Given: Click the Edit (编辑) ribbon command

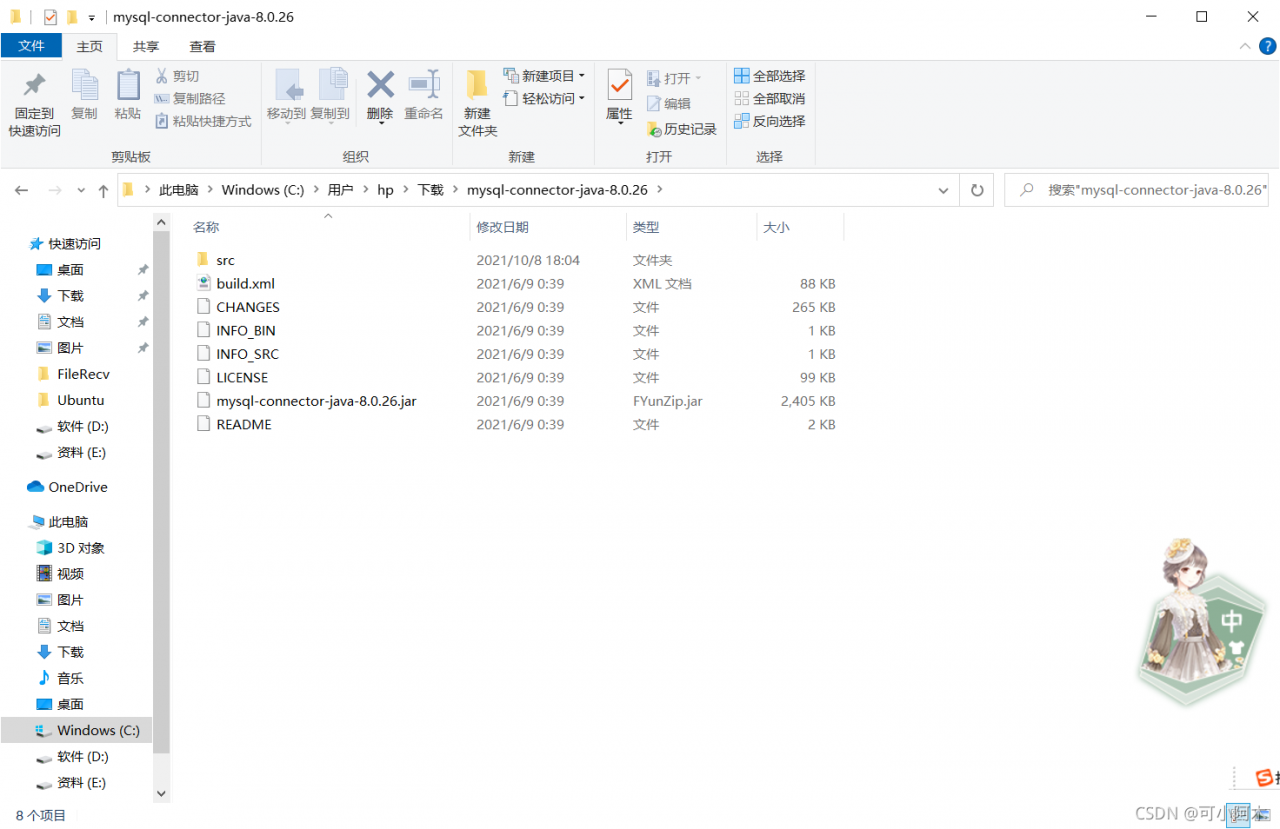Looking at the screenshot, I should 669,103.
